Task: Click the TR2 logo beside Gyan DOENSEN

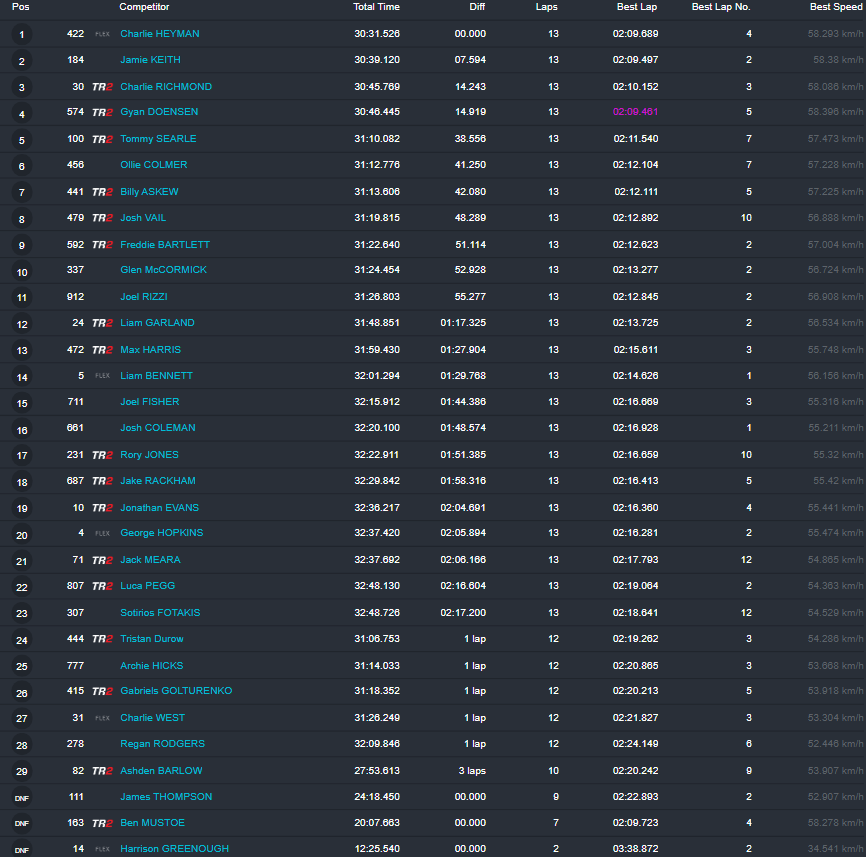Action: [x=102, y=112]
